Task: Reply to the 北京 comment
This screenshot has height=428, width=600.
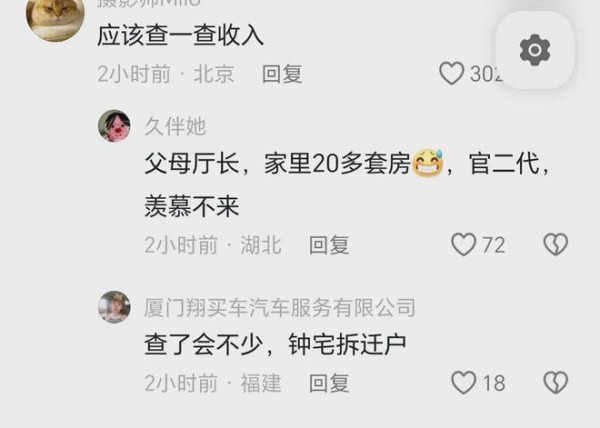Action: (282, 74)
